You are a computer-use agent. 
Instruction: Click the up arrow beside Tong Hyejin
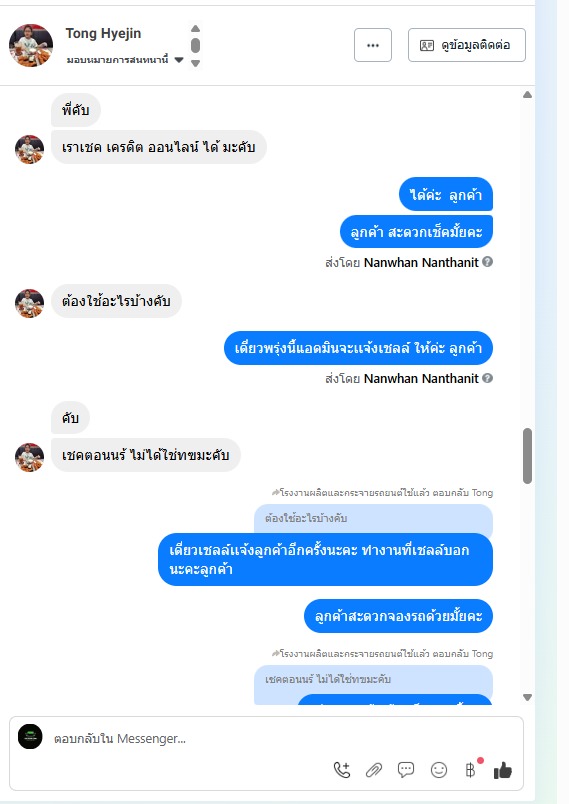(195, 29)
